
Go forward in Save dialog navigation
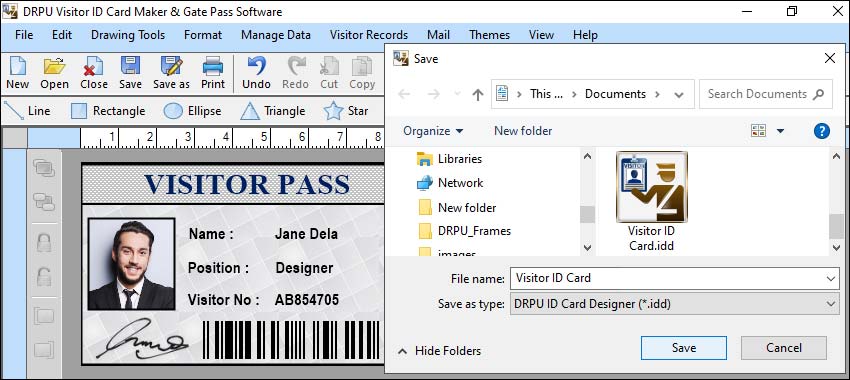[433, 94]
